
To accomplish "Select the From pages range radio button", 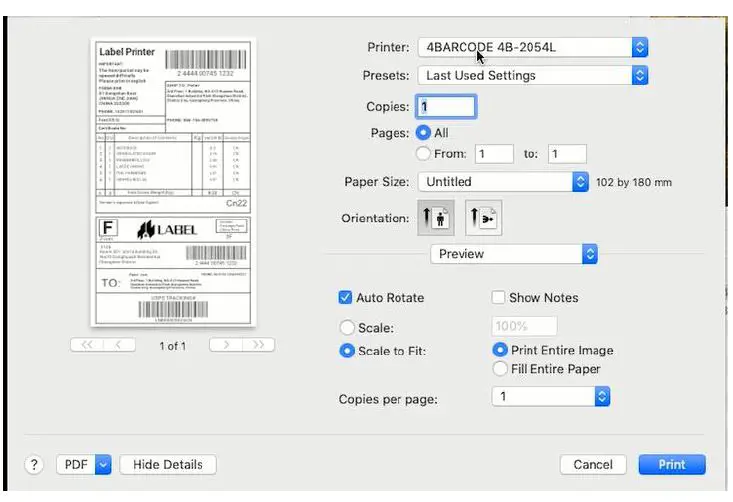I will pos(423,153).
